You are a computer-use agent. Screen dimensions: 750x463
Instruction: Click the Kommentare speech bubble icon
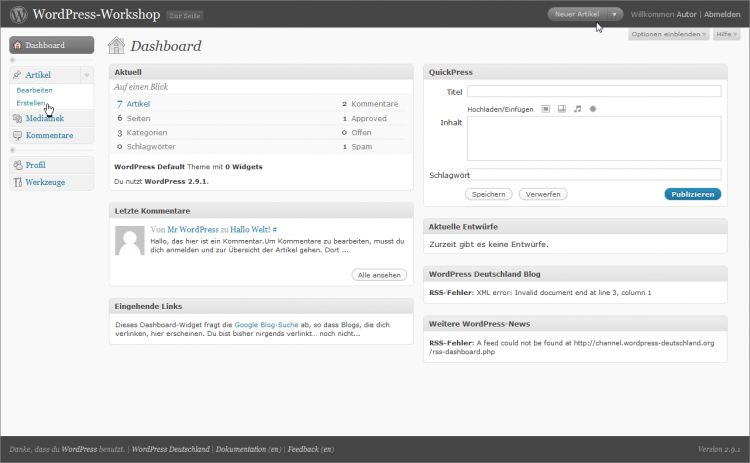[18, 135]
